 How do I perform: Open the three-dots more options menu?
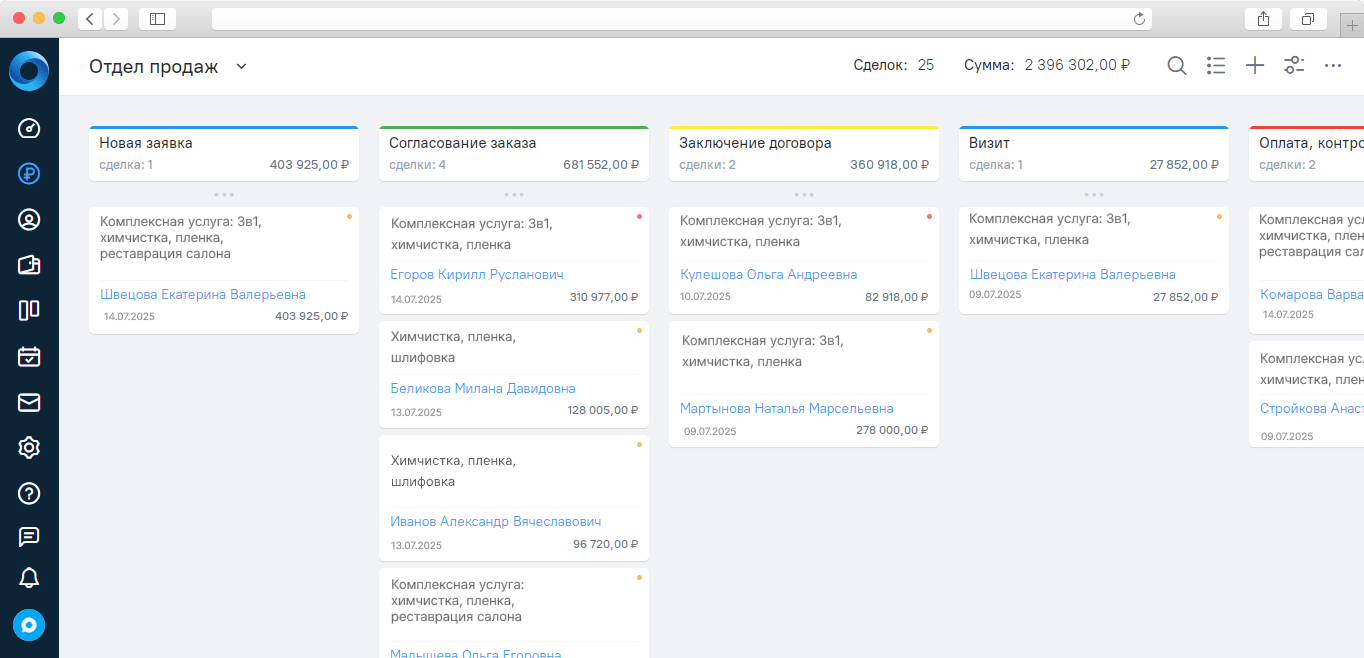(1333, 66)
